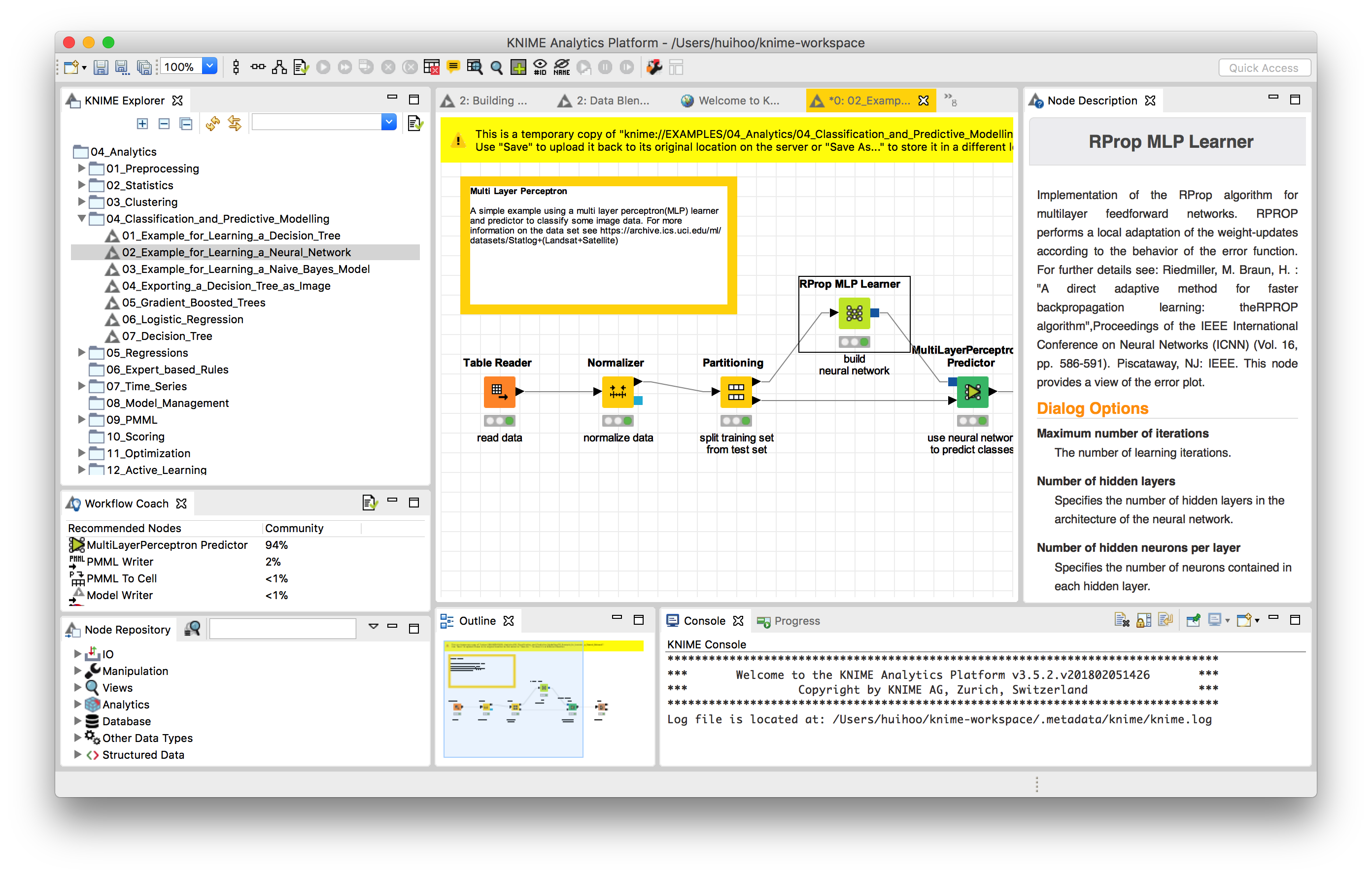This screenshot has height=876, width=1372.
Task: Click Node Repository fuzzy search icon
Action: 193,629
